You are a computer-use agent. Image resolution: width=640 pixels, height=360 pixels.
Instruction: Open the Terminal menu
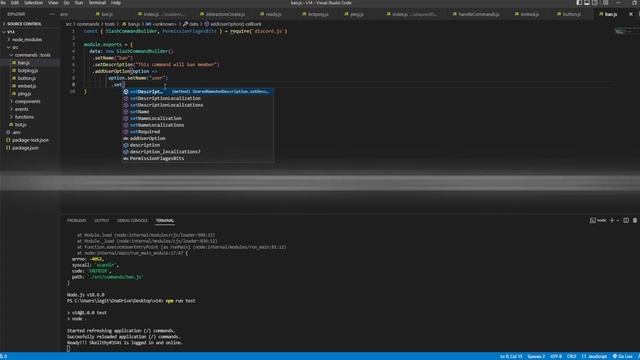97,3
